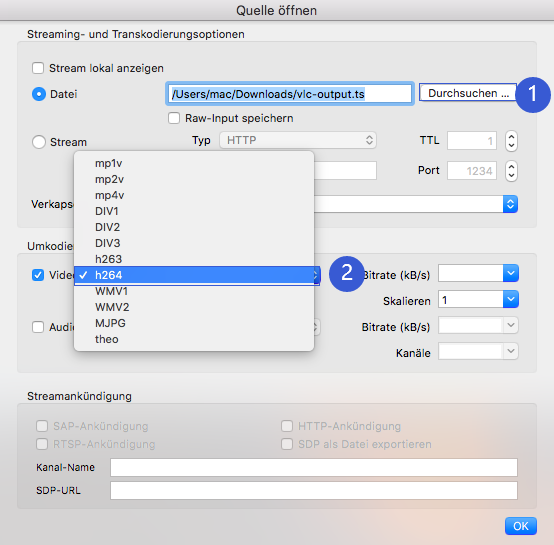Open the audio Bitrate dropdown
Viewport: 554px width, 545px height.
(x=511, y=325)
